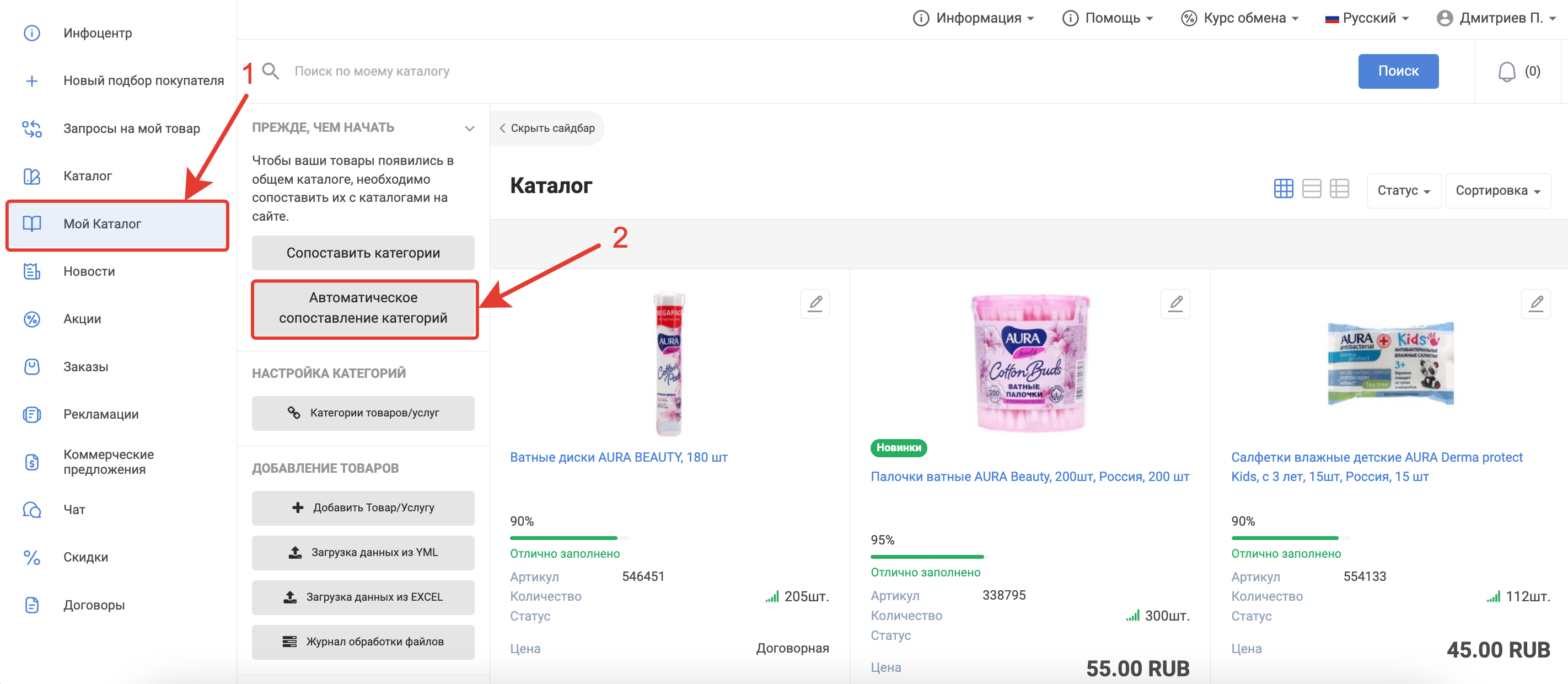The image size is (1568, 684).
Task: Open the Скидки percent section
Action: click(85, 557)
